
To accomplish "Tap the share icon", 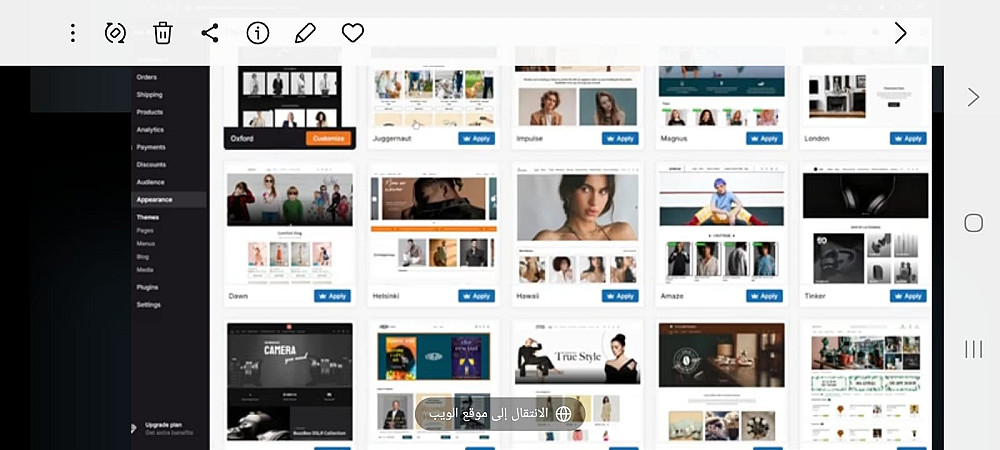I will (x=210, y=33).
